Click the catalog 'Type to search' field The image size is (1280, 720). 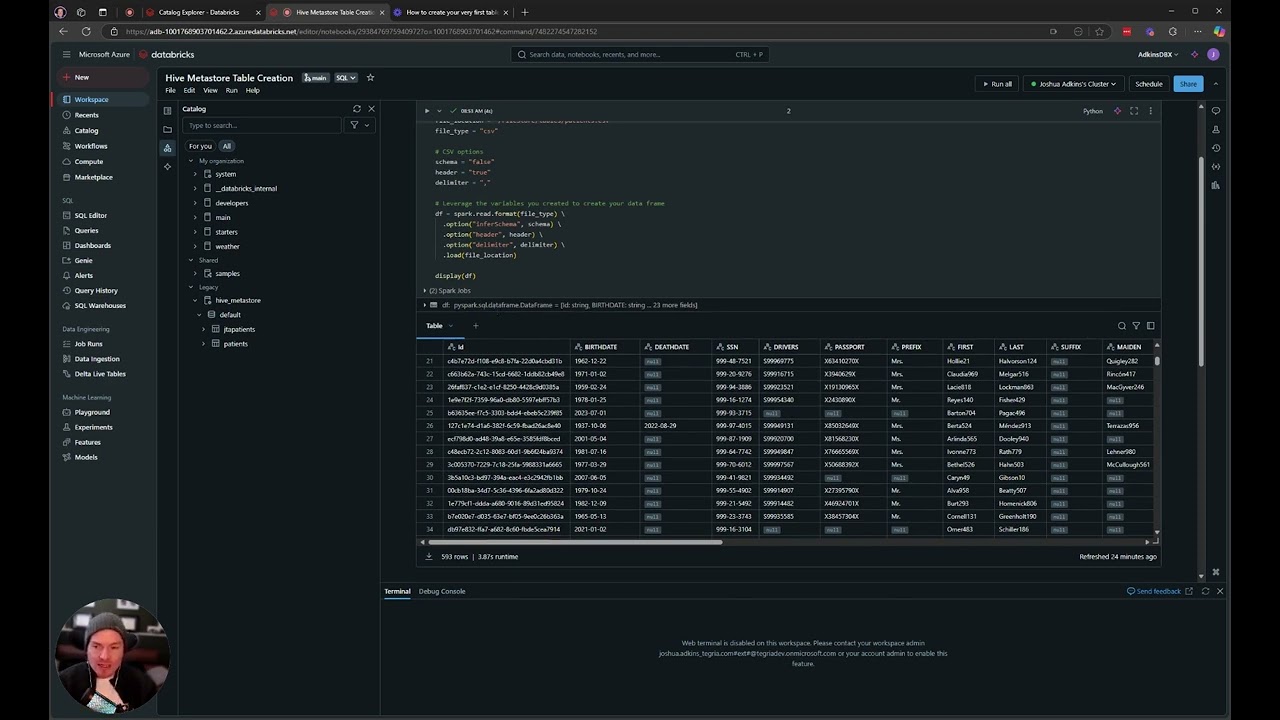263,125
